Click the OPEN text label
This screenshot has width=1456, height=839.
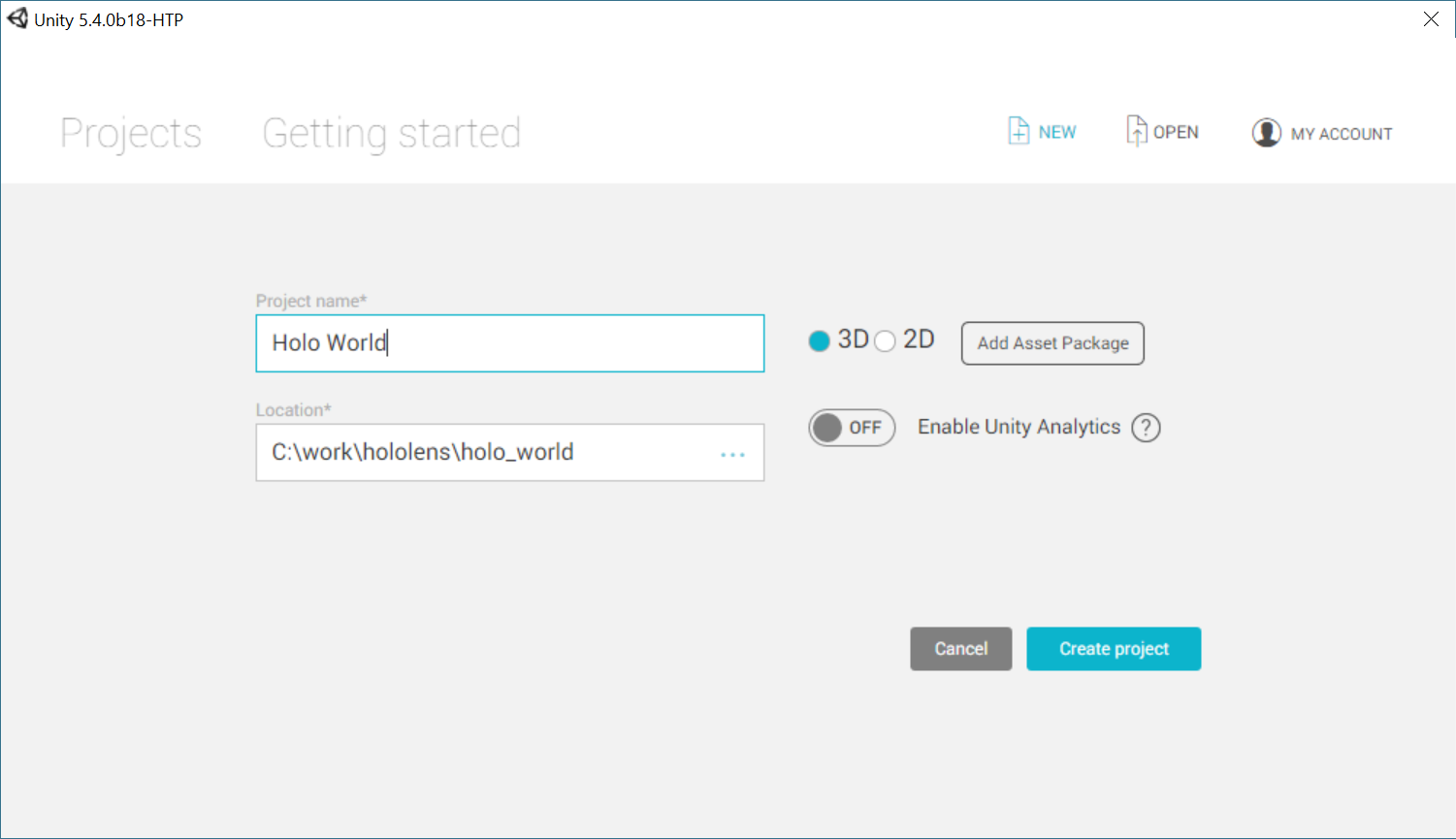point(1176,133)
